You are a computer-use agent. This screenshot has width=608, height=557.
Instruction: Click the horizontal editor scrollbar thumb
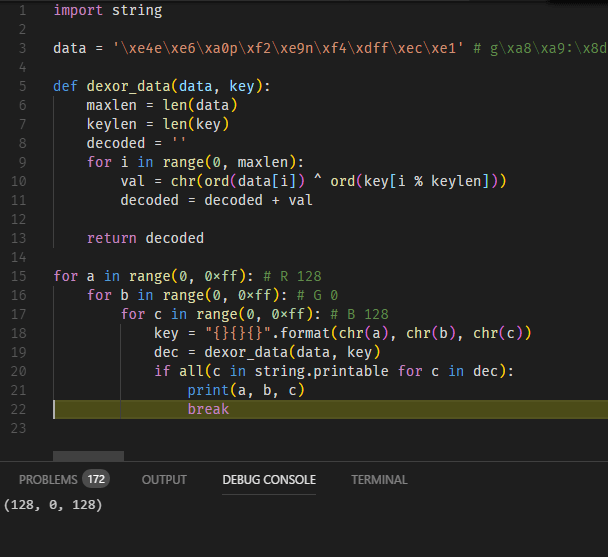tap(88, 456)
